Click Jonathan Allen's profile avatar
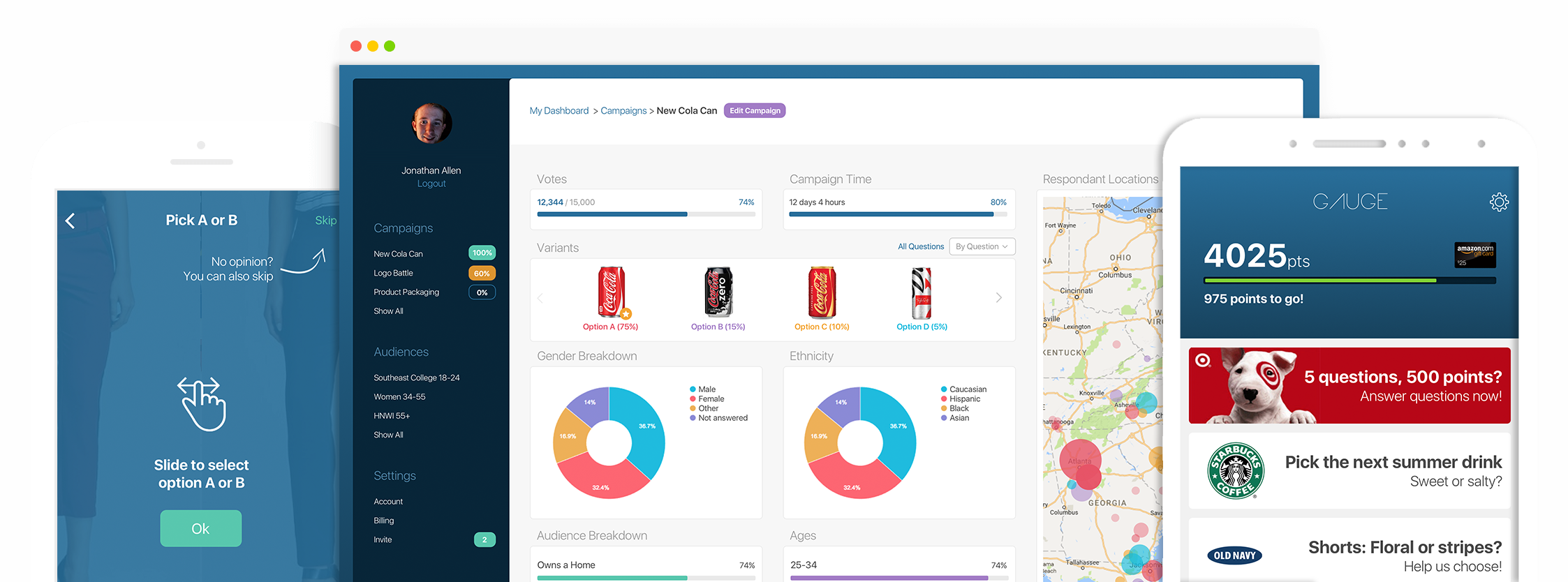This screenshot has width=1568, height=582. click(x=431, y=124)
